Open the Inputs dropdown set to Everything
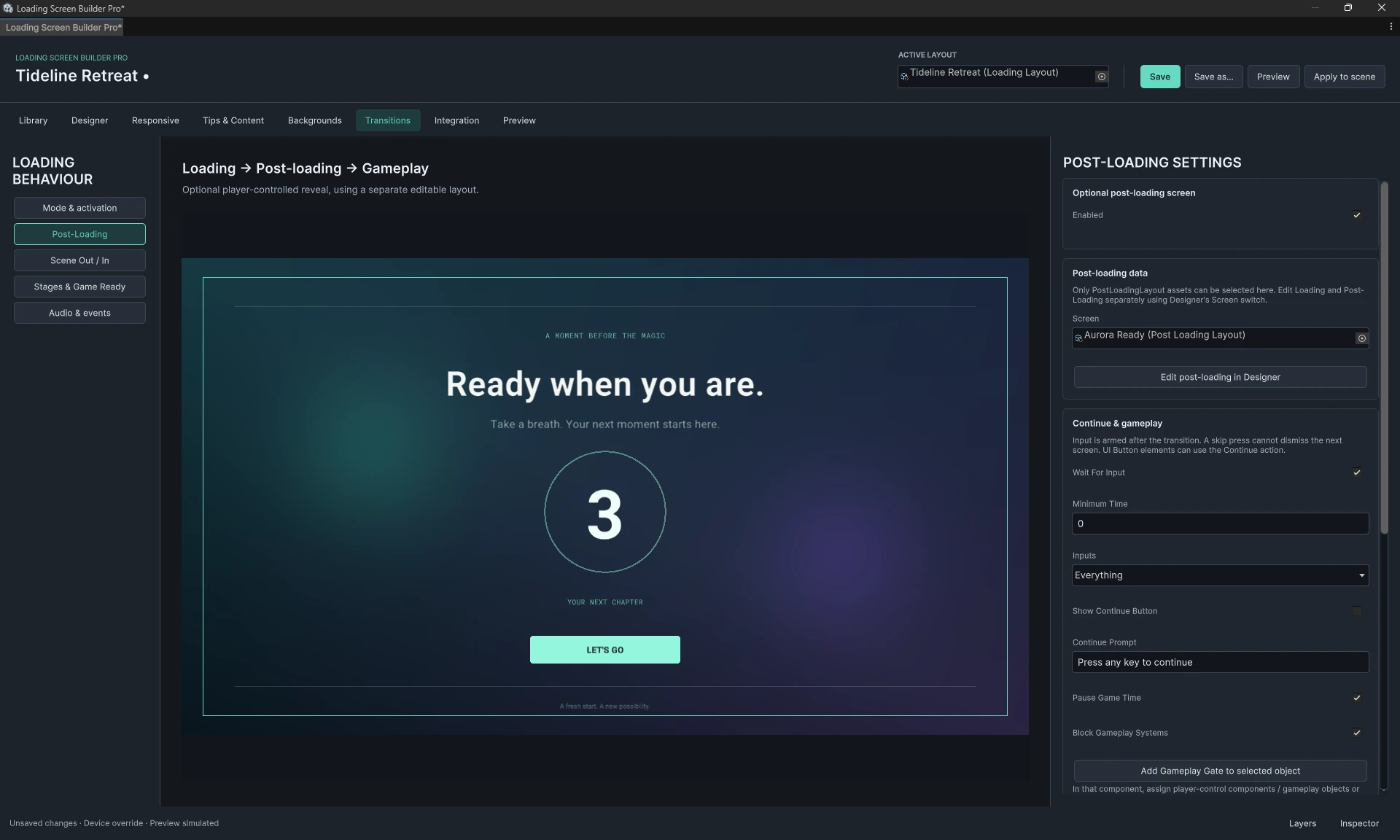The width and height of the screenshot is (1400, 840). [1220, 575]
